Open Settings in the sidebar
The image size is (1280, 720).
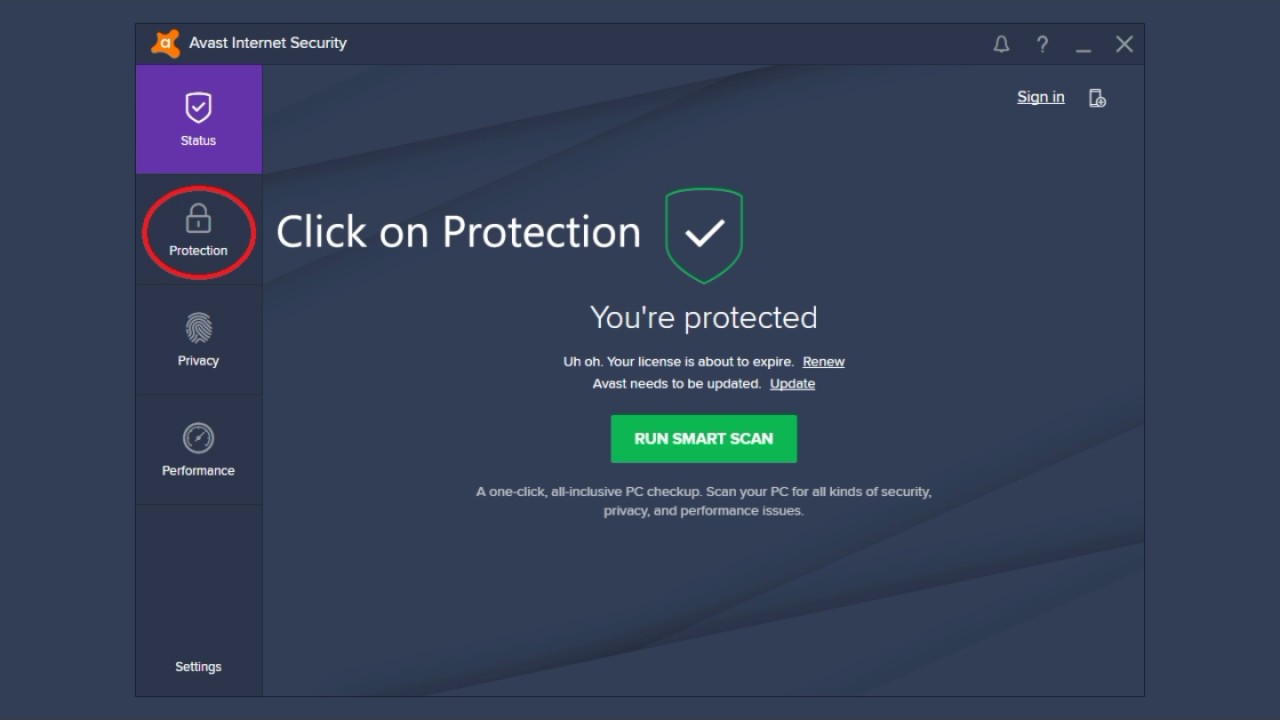(x=198, y=667)
